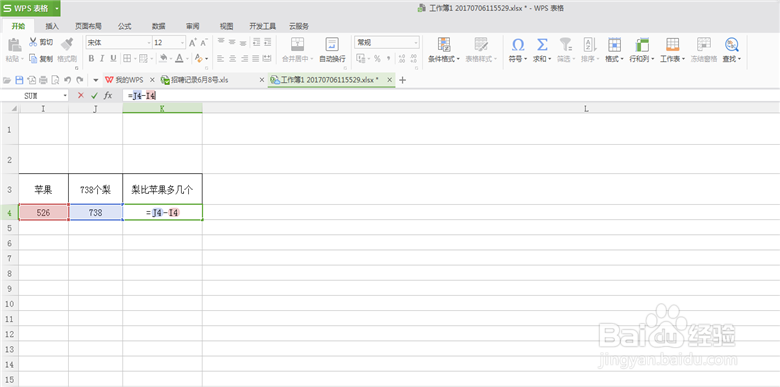Toggle Underline formatting
This screenshot has width=780, height=387.
click(x=113, y=59)
